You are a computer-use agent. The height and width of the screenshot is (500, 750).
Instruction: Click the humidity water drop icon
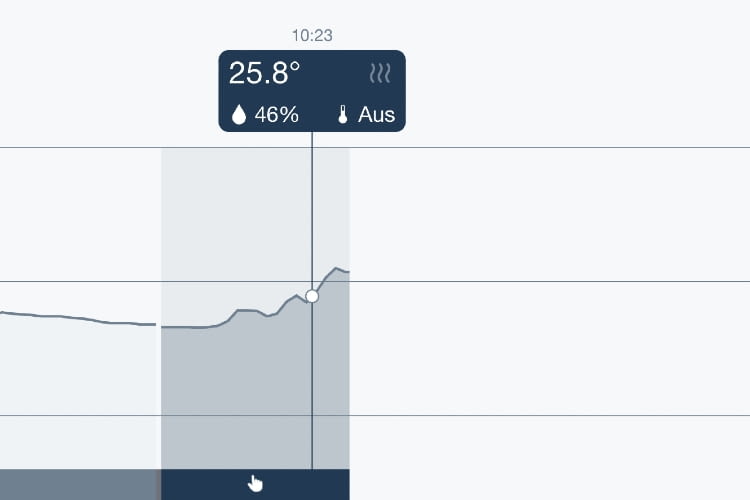tap(239, 115)
